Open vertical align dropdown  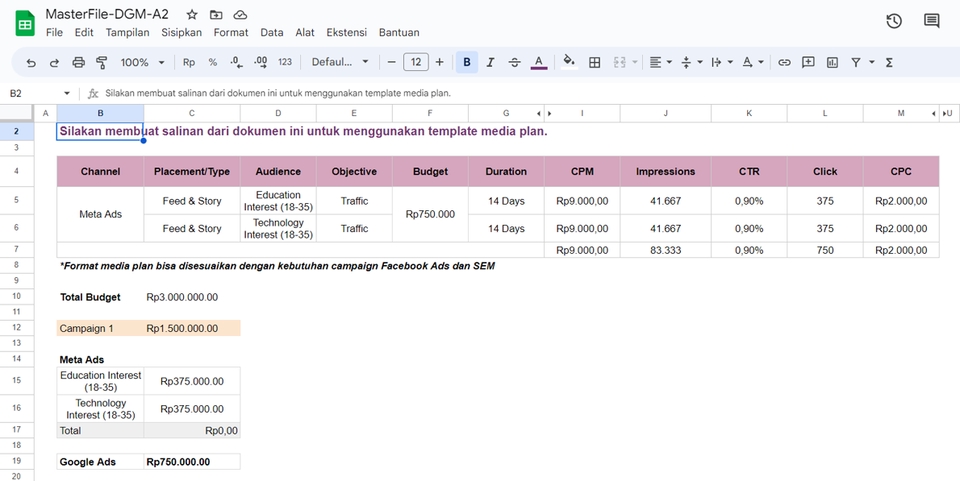click(692, 62)
